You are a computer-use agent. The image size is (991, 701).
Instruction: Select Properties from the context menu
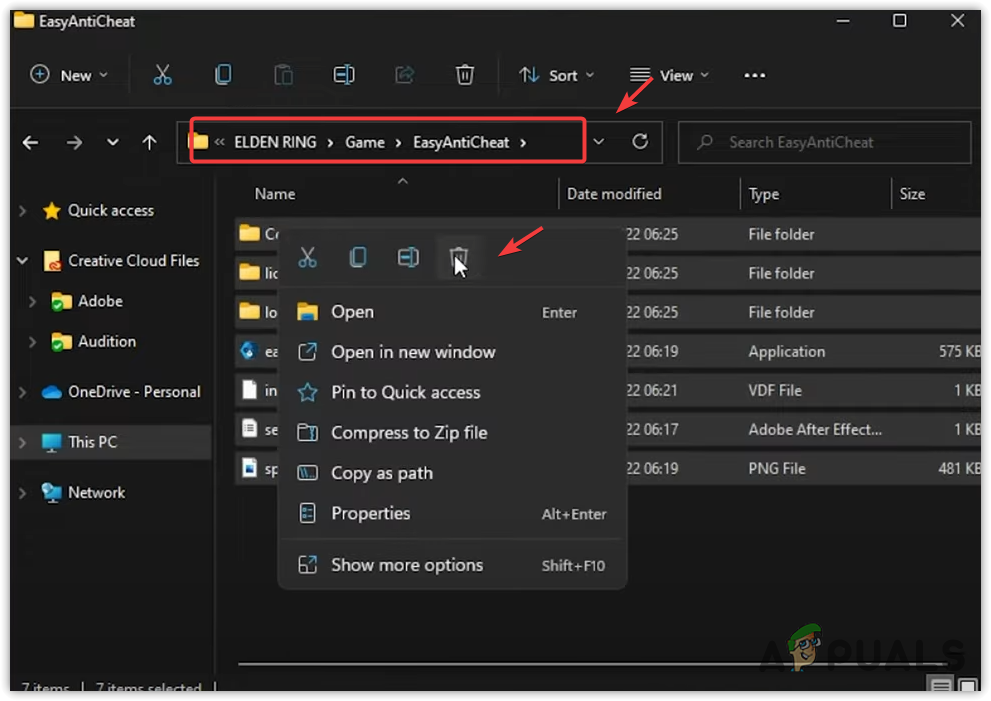pyautogui.click(x=370, y=513)
